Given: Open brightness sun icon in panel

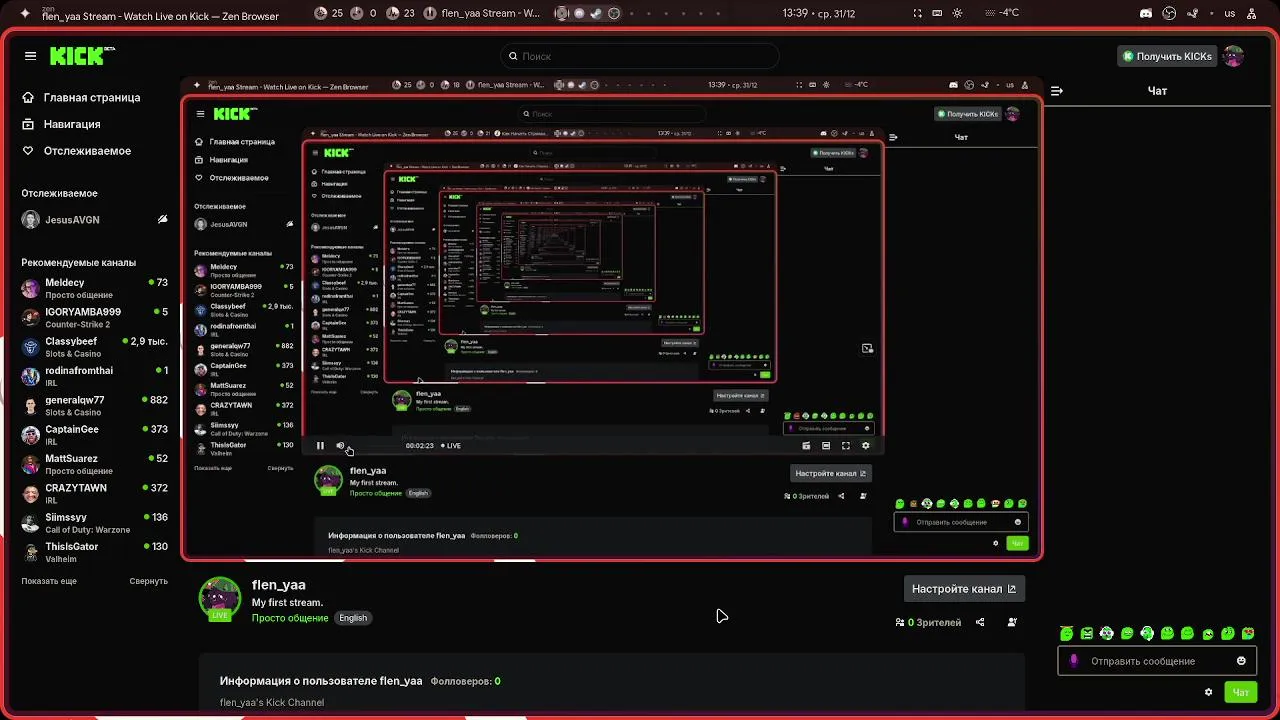Looking at the screenshot, I should (957, 14).
